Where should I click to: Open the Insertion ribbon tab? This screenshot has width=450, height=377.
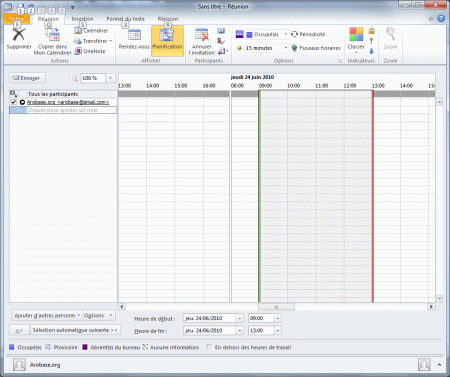pos(82,19)
